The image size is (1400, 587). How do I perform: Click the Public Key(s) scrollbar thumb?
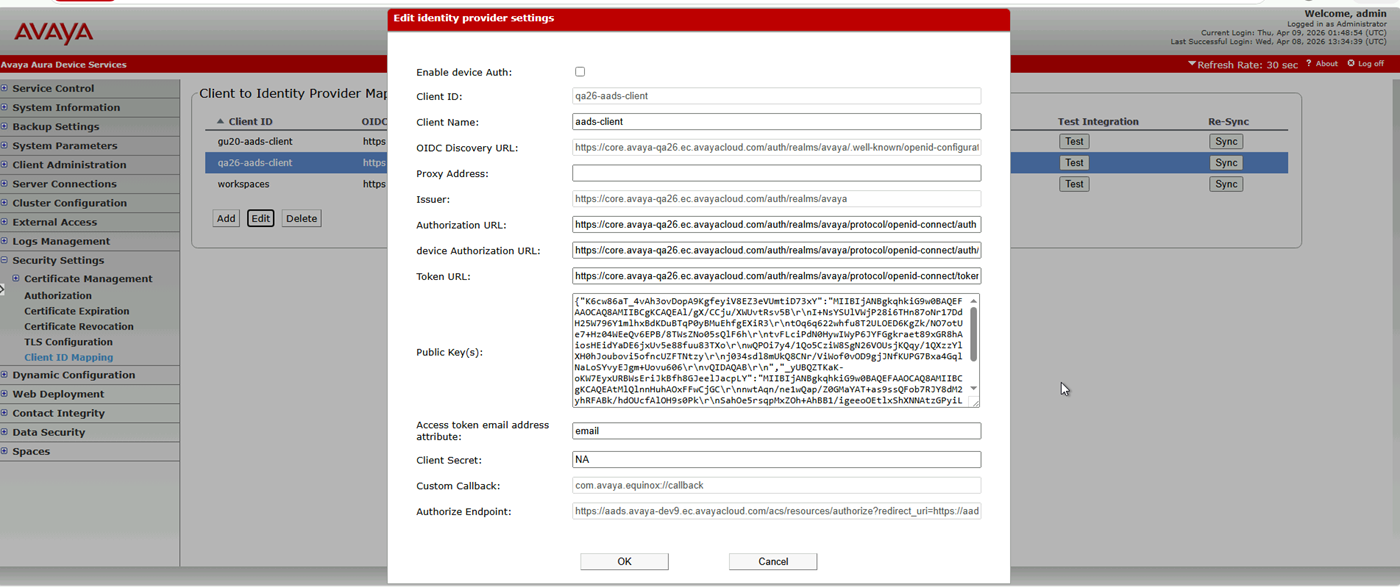[974, 334]
